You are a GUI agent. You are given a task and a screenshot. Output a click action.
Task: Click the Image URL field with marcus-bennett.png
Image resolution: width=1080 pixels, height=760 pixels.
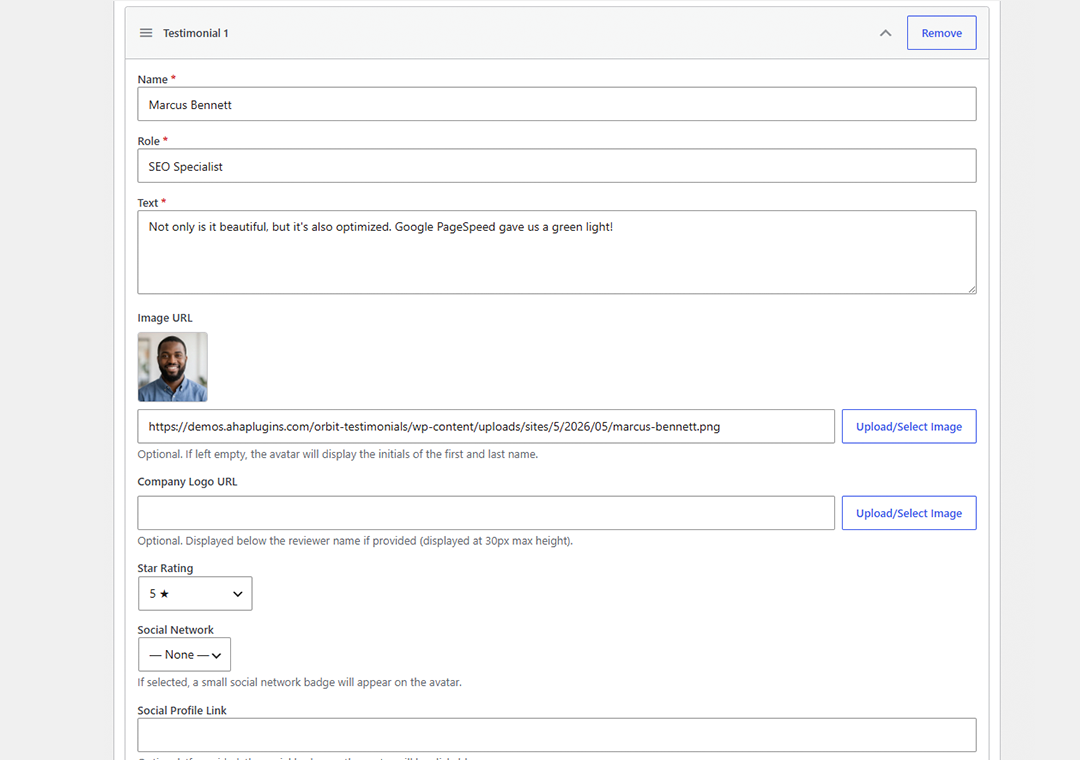[x=486, y=427]
